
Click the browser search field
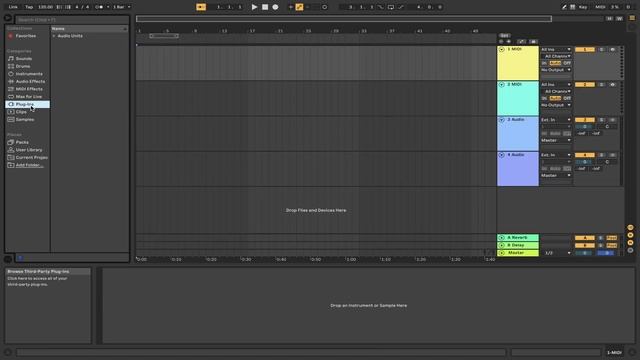tap(72, 20)
